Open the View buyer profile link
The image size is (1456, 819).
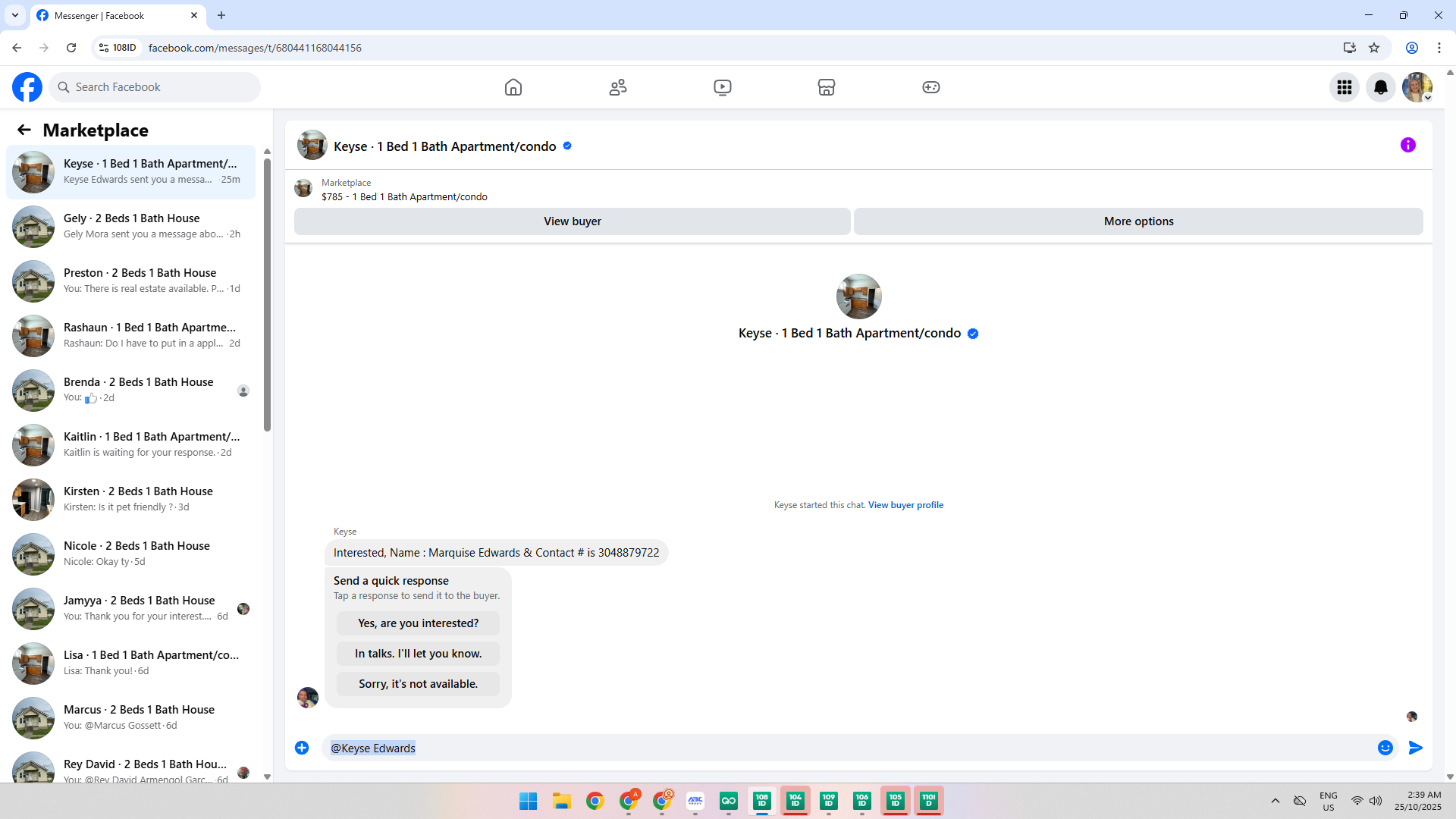click(905, 505)
